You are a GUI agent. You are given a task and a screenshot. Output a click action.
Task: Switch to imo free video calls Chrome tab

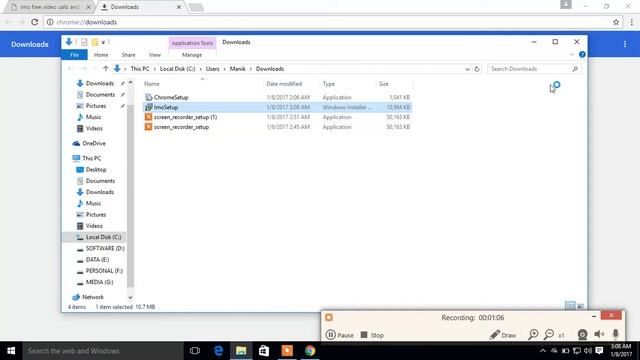[x=50, y=7]
